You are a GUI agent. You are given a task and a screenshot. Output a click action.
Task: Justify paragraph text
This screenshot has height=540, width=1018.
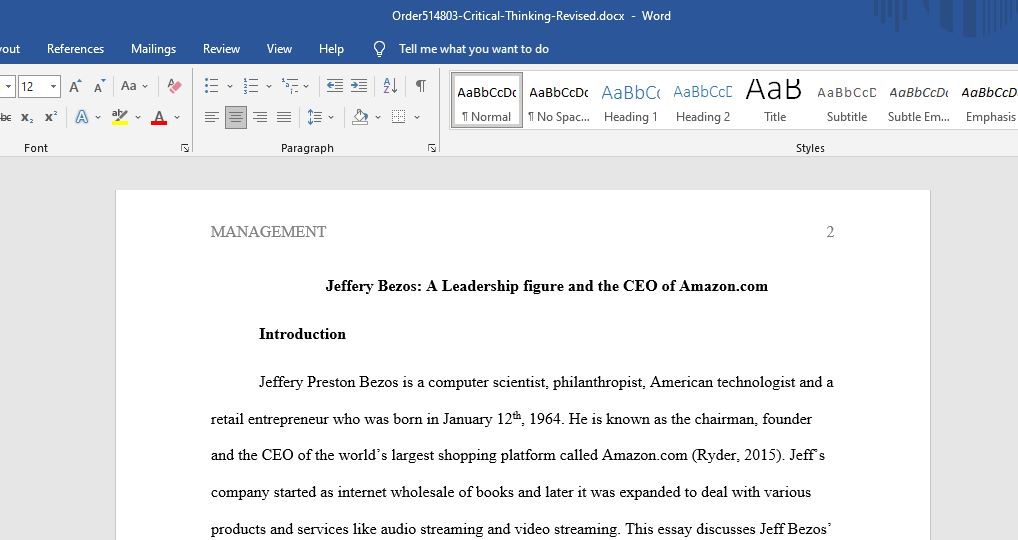284,117
